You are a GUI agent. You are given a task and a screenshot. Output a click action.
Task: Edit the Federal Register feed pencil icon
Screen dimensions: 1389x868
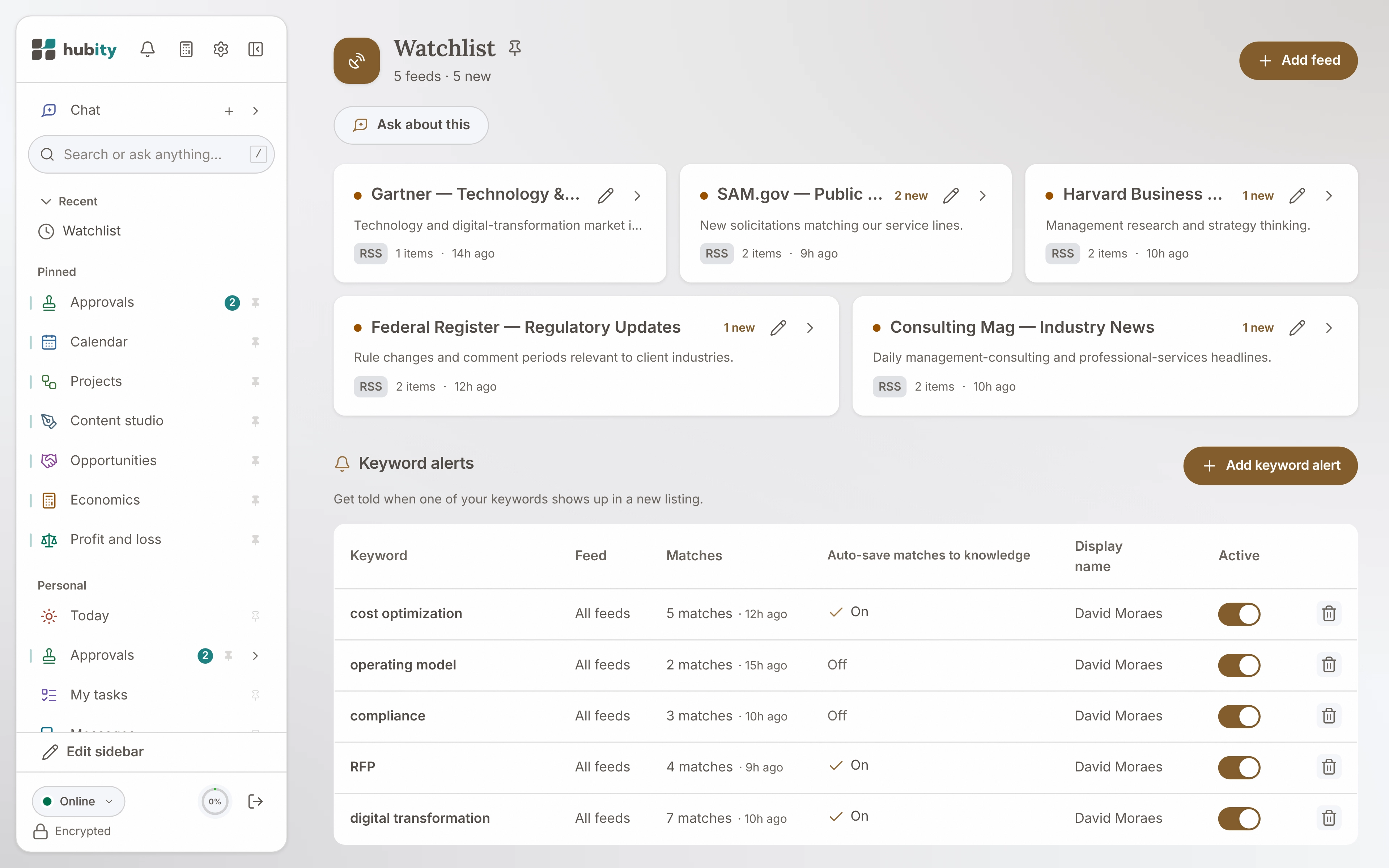(778, 328)
